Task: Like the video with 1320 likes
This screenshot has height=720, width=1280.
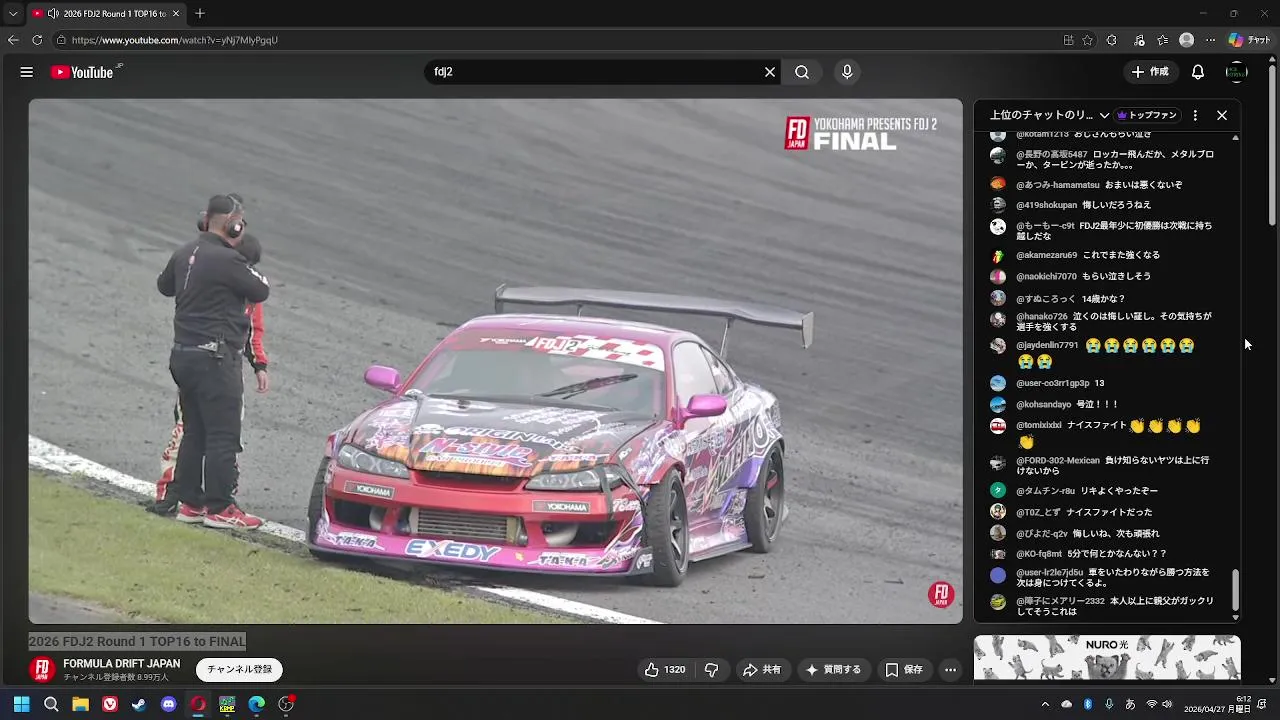Action: [665, 670]
